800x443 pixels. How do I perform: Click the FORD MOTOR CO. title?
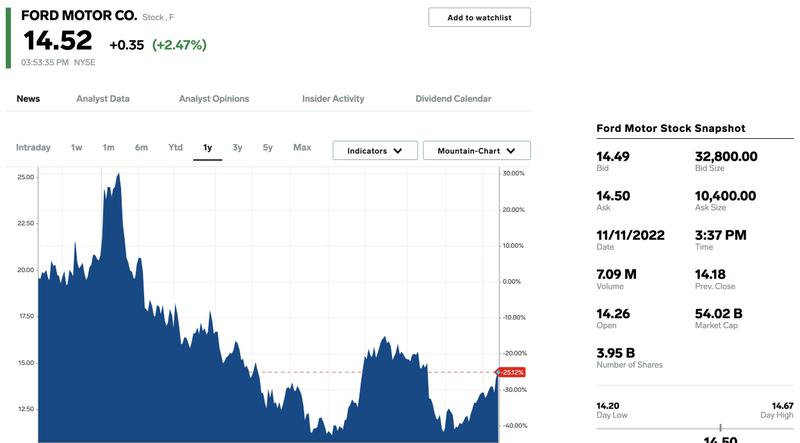79,16
